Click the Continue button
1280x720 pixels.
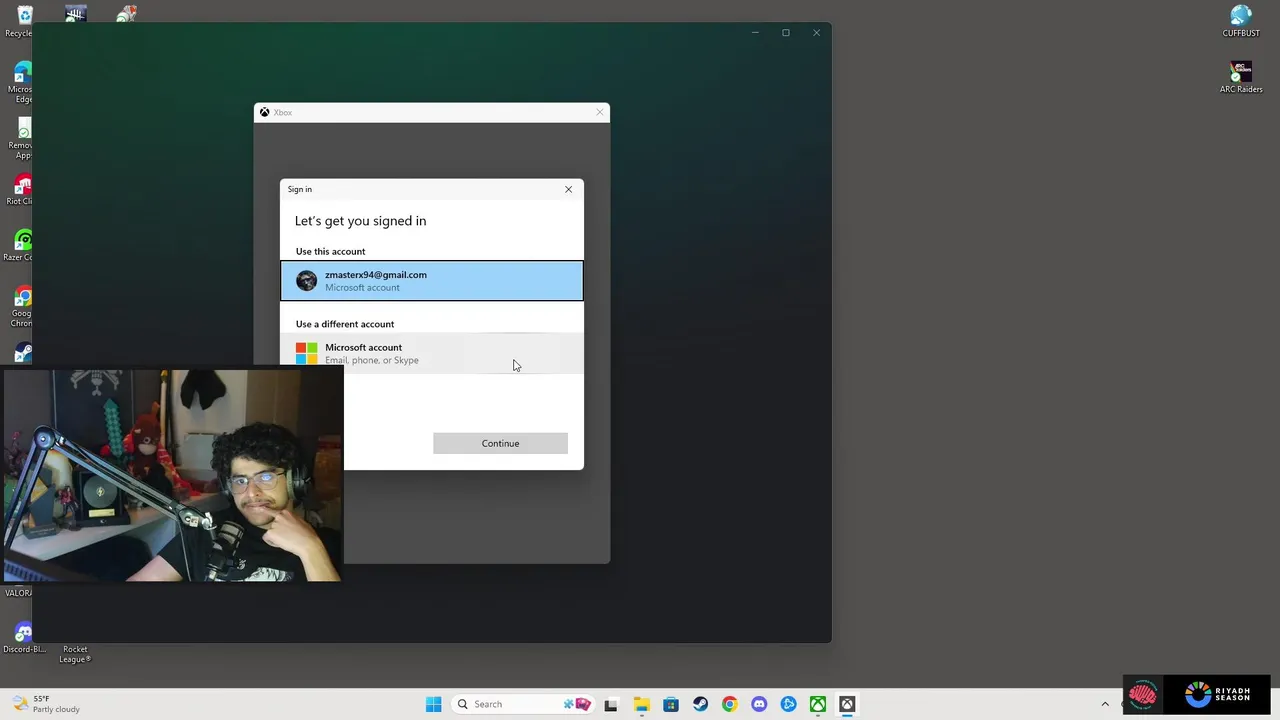click(500, 443)
